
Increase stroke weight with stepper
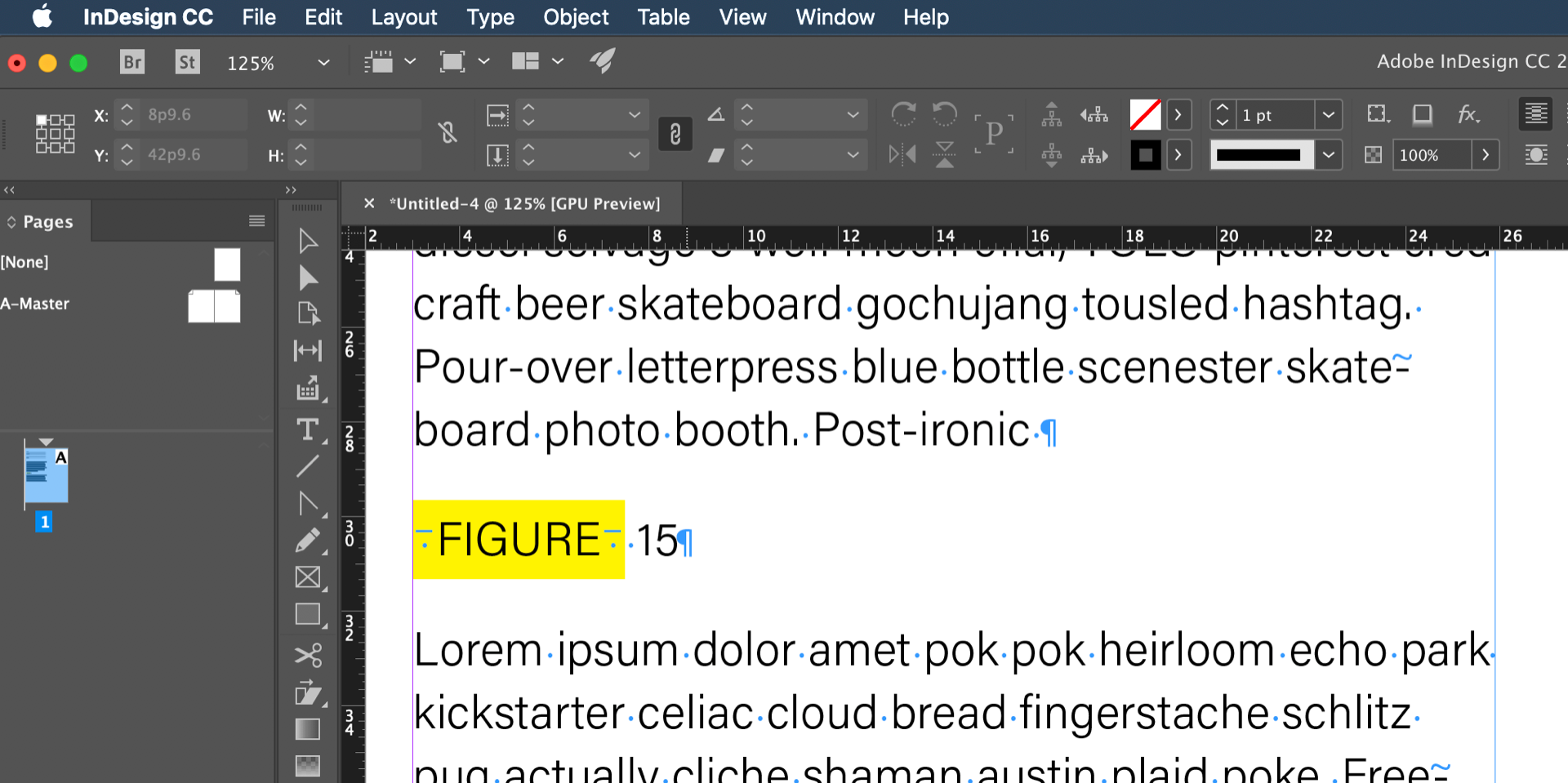(x=1222, y=107)
